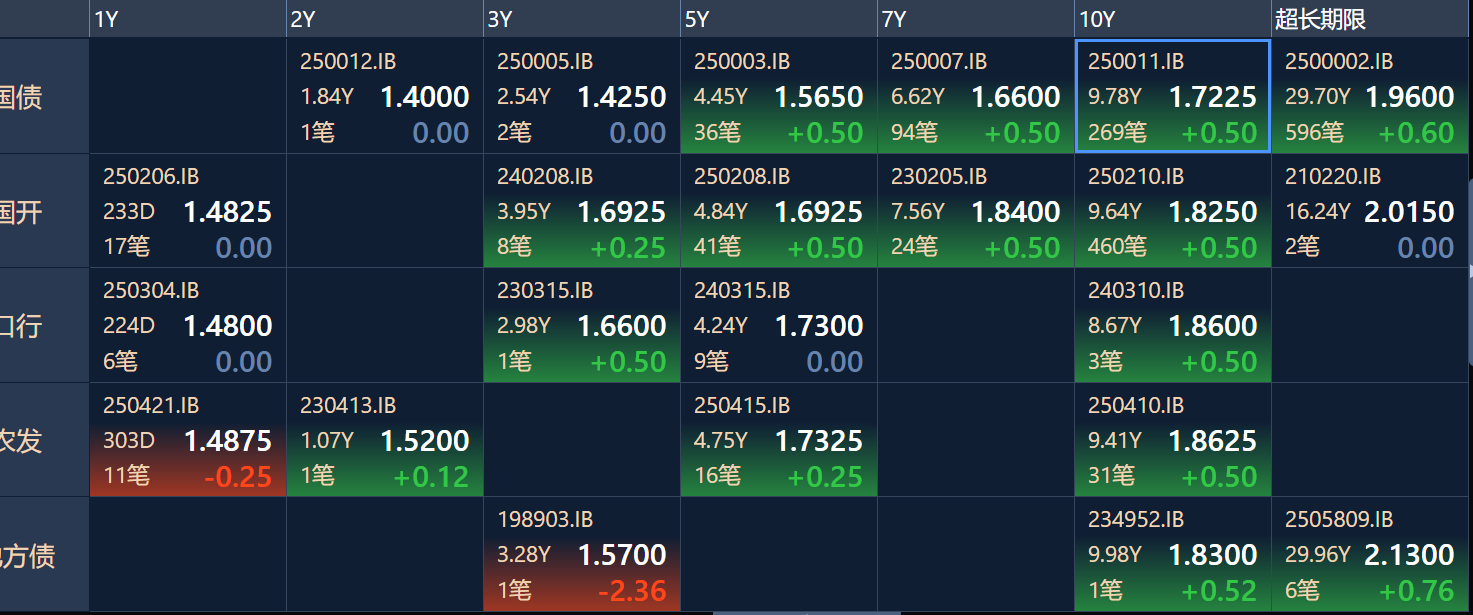
Task: Click the +0.52 change value
Action: pos(1219,591)
